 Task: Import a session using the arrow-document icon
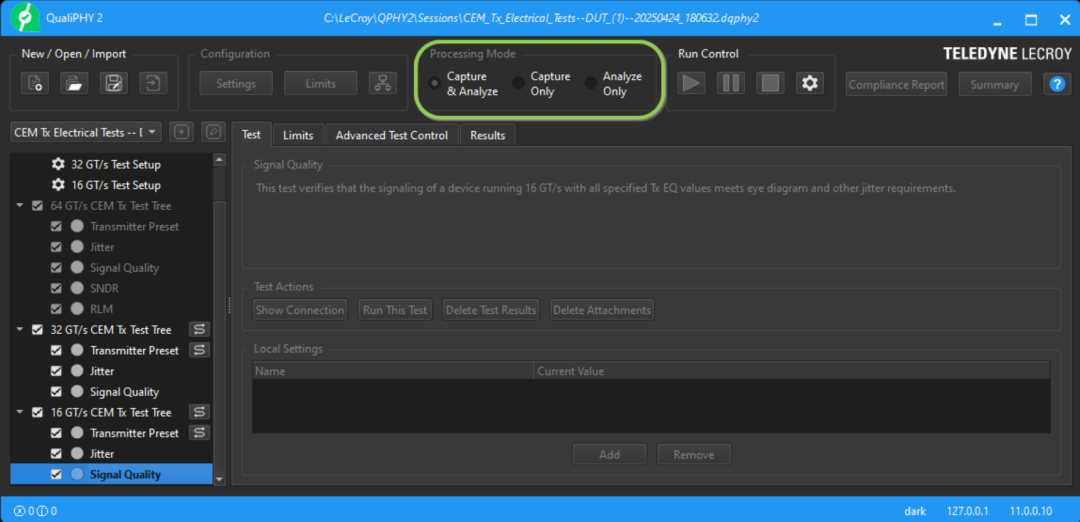[x=153, y=83]
